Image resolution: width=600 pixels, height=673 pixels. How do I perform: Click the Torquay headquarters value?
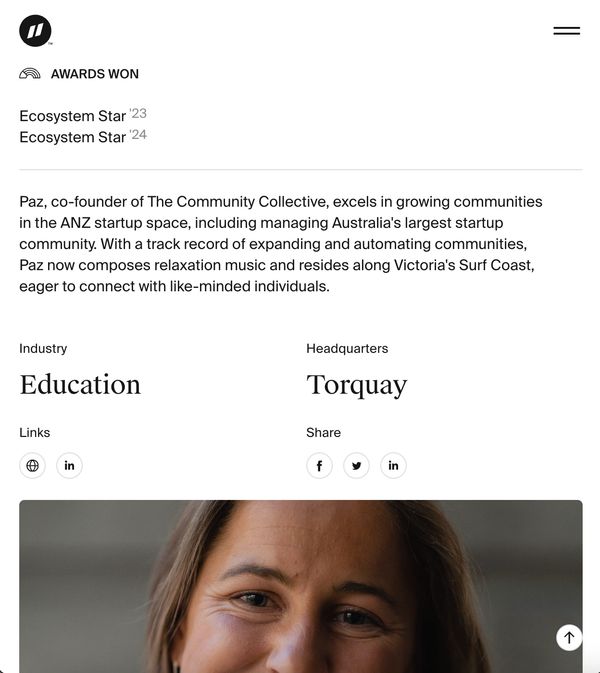click(x=357, y=385)
